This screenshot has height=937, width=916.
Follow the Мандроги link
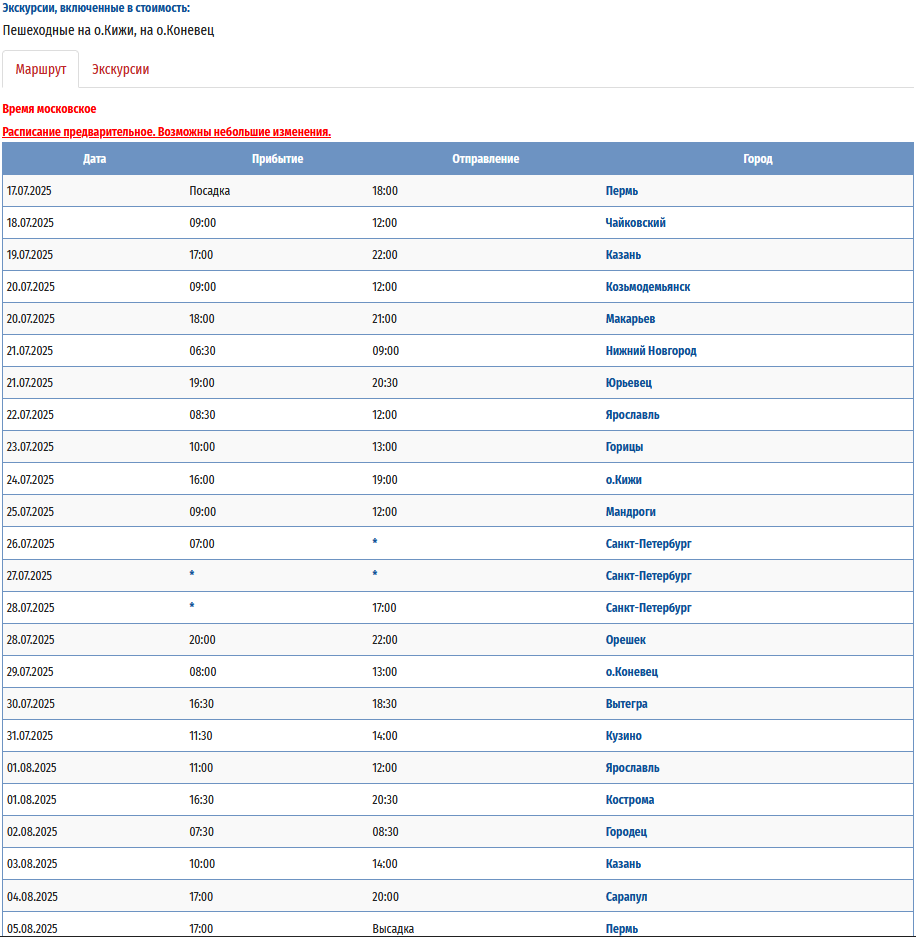pos(630,512)
